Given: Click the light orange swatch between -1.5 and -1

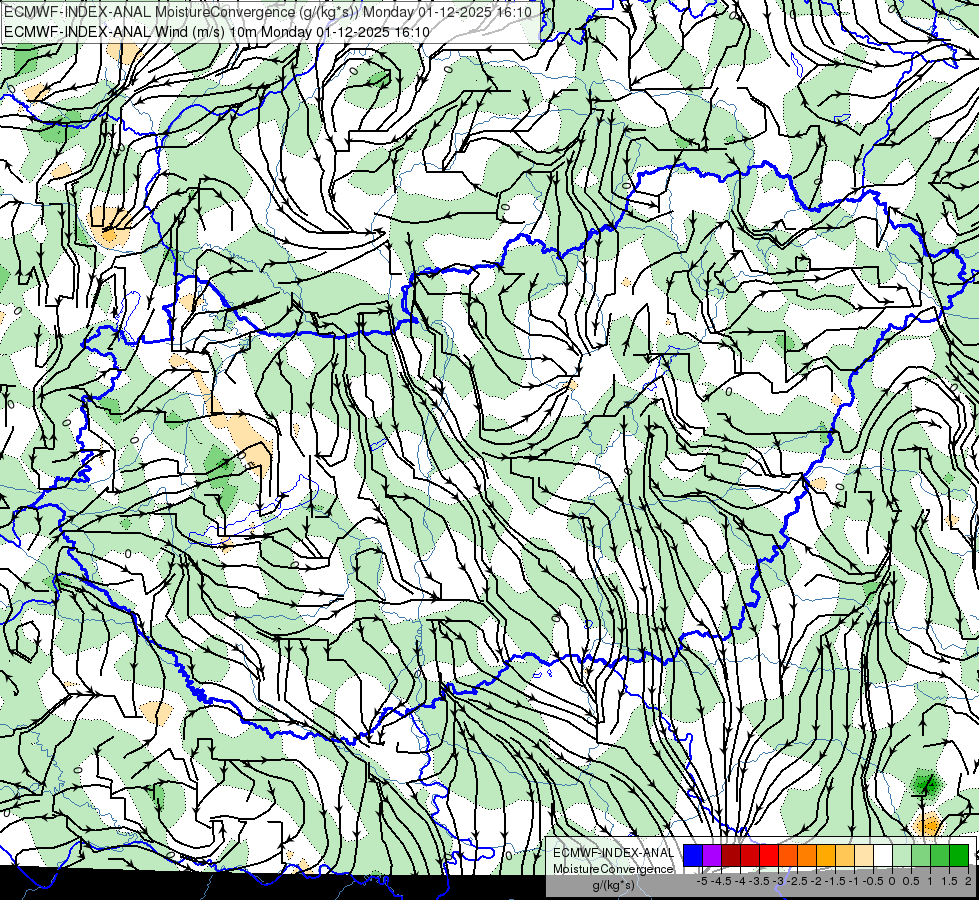Looking at the screenshot, I should 845,855.
